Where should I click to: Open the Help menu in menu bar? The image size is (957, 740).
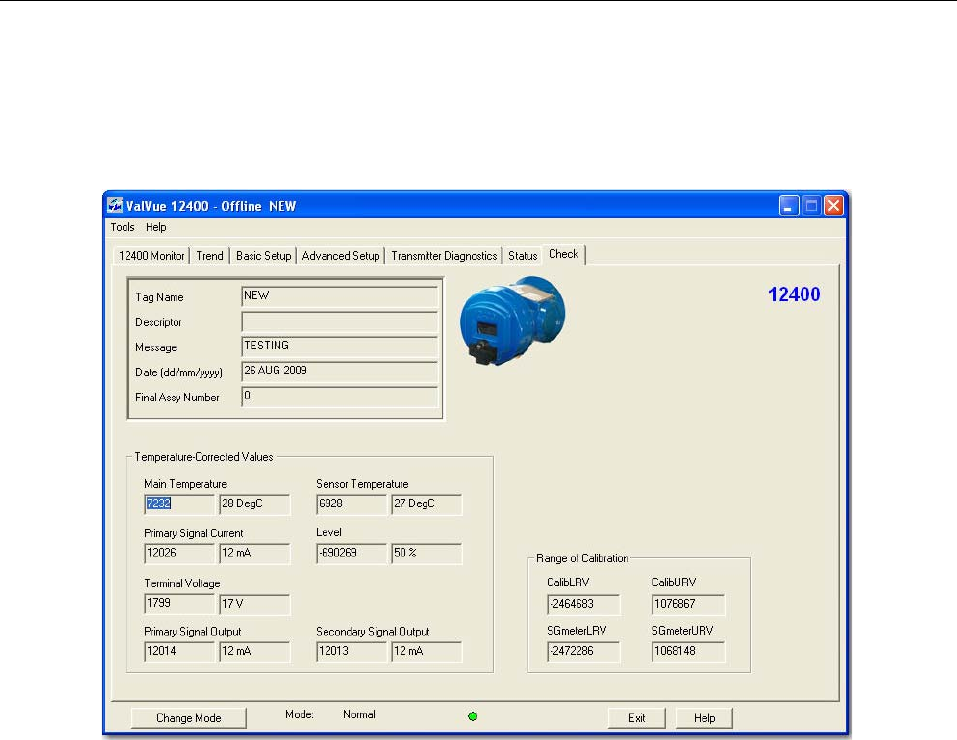[156, 227]
